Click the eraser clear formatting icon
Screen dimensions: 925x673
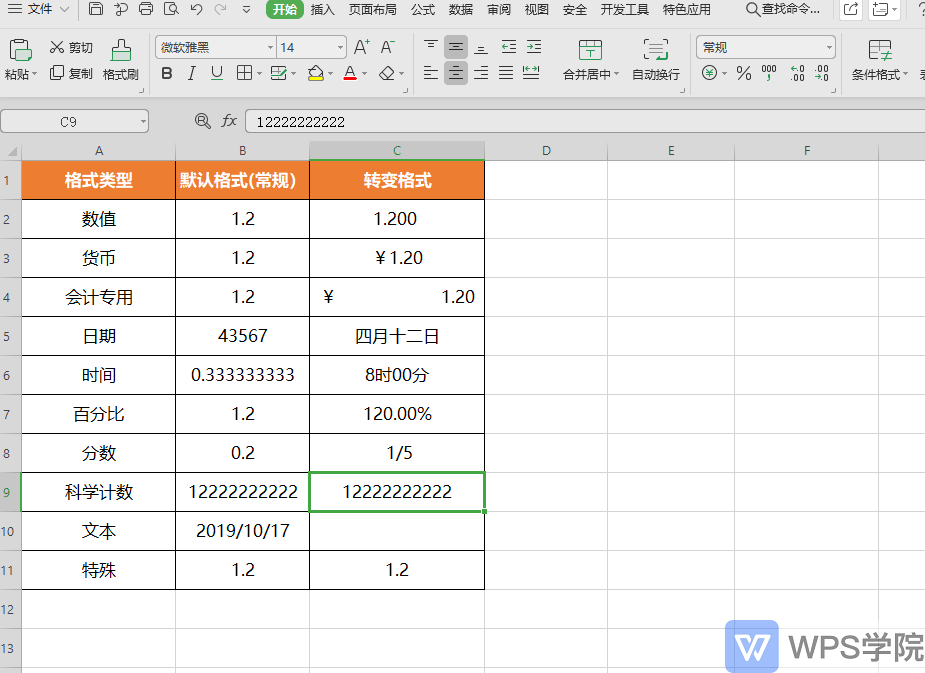coord(387,73)
